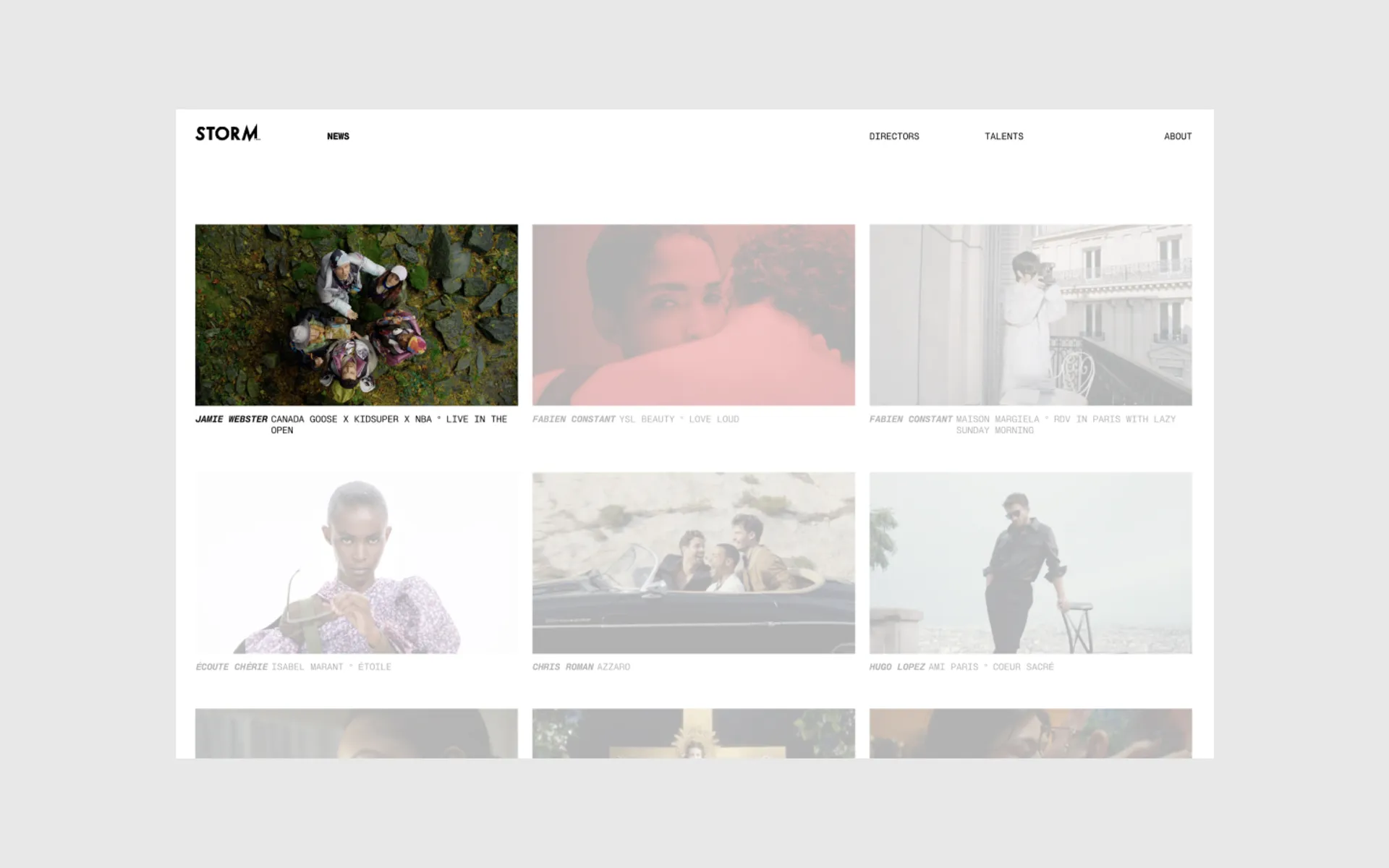Click the STORM logo
This screenshot has width=1389, height=868.
coord(227,134)
